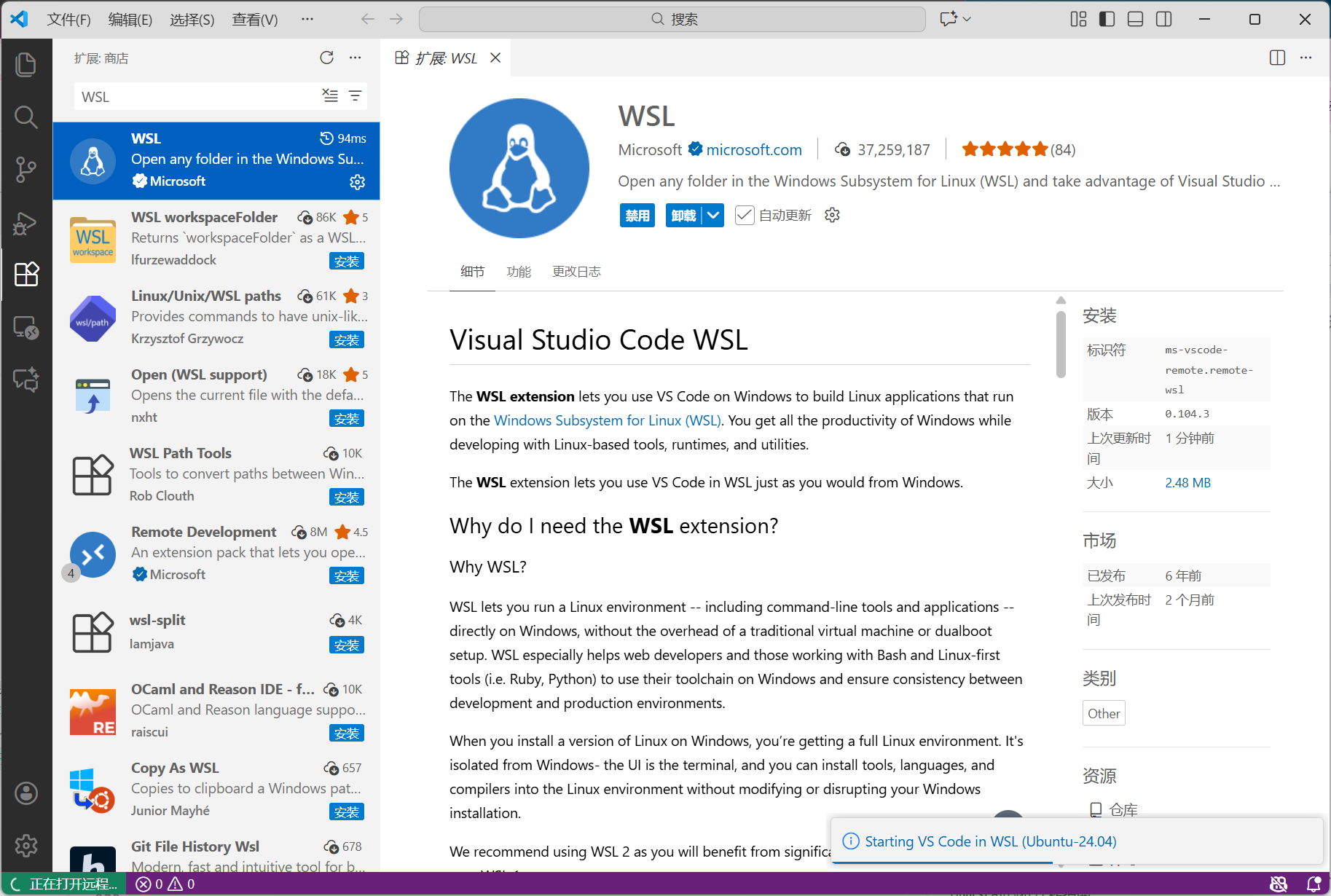1331x896 pixels.
Task: Open WSL extension settings gear in details
Action: [x=832, y=215]
